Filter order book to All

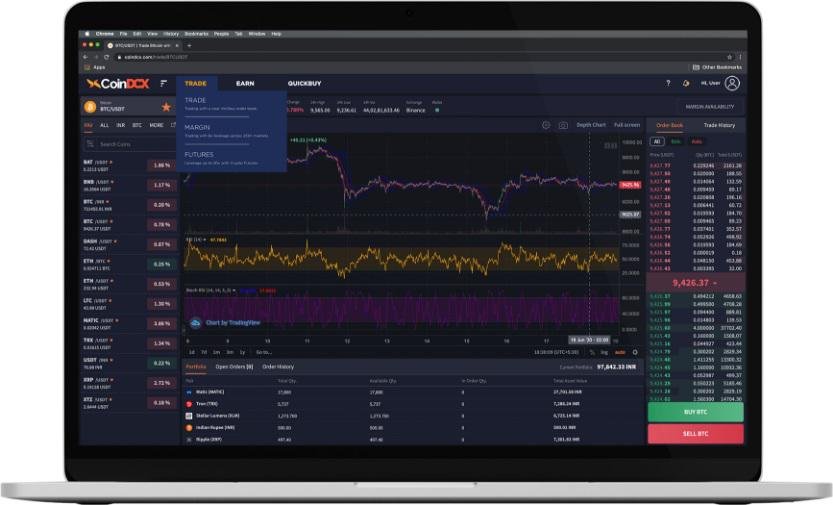click(657, 142)
